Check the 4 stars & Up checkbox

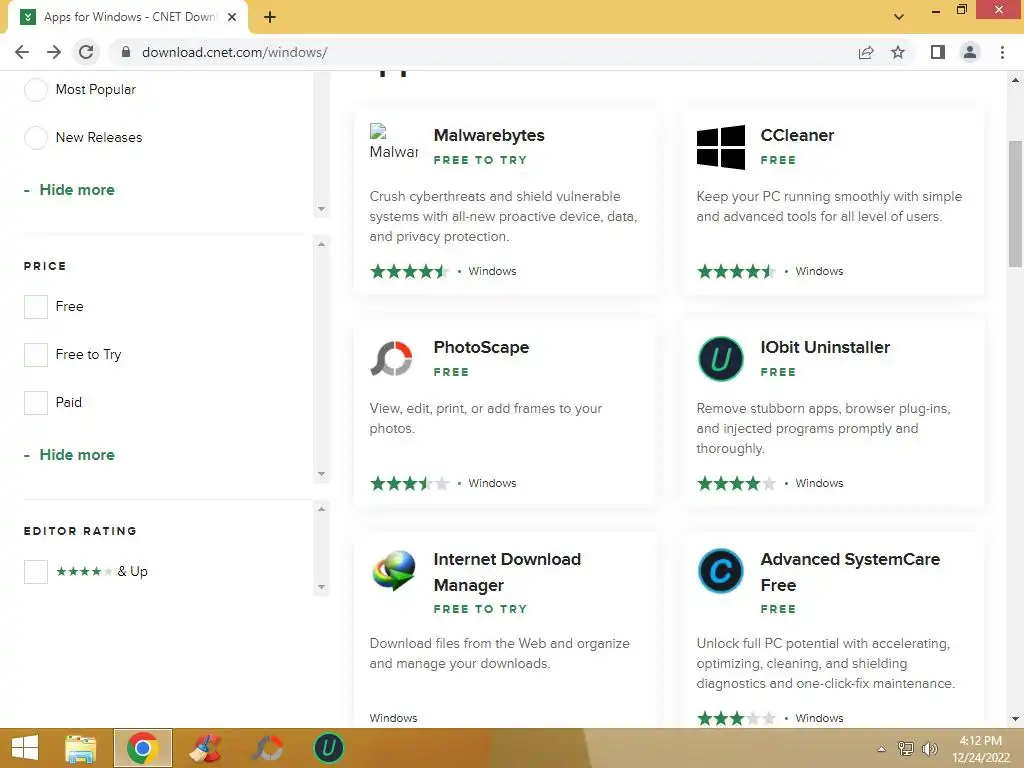(36, 571)
